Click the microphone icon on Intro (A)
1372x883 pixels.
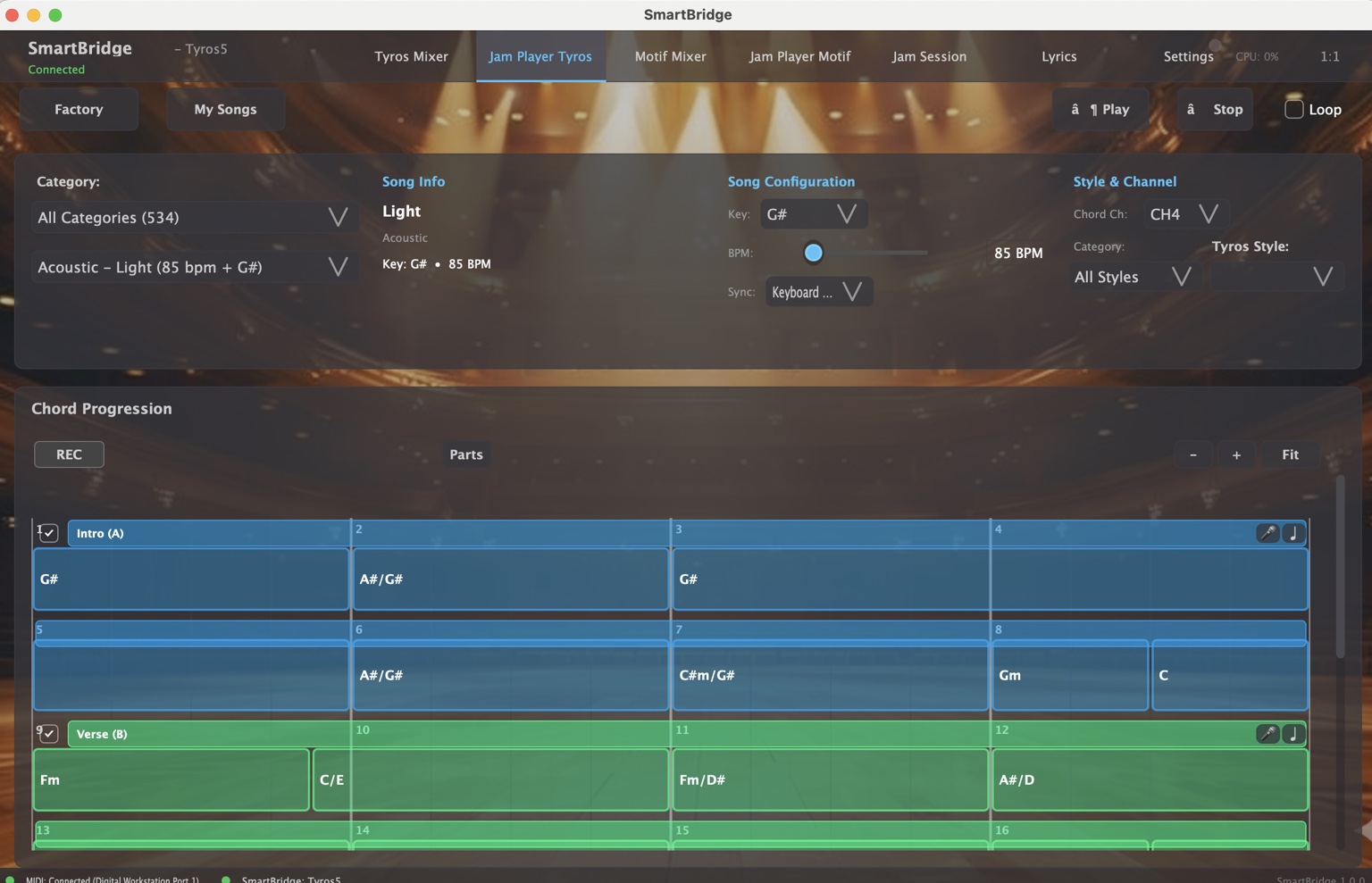1267,533
